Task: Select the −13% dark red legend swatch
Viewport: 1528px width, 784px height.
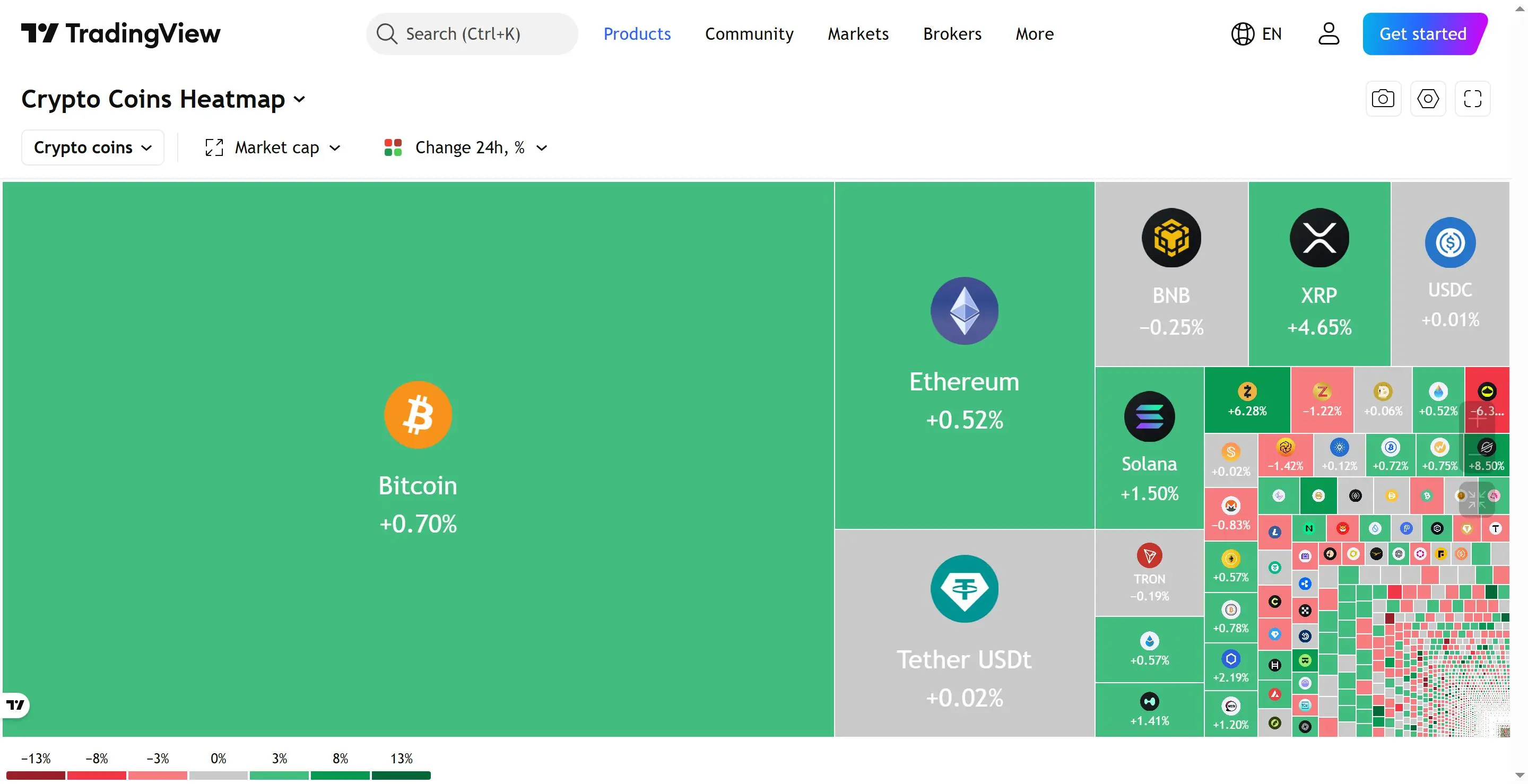Action: pos(36,775)
